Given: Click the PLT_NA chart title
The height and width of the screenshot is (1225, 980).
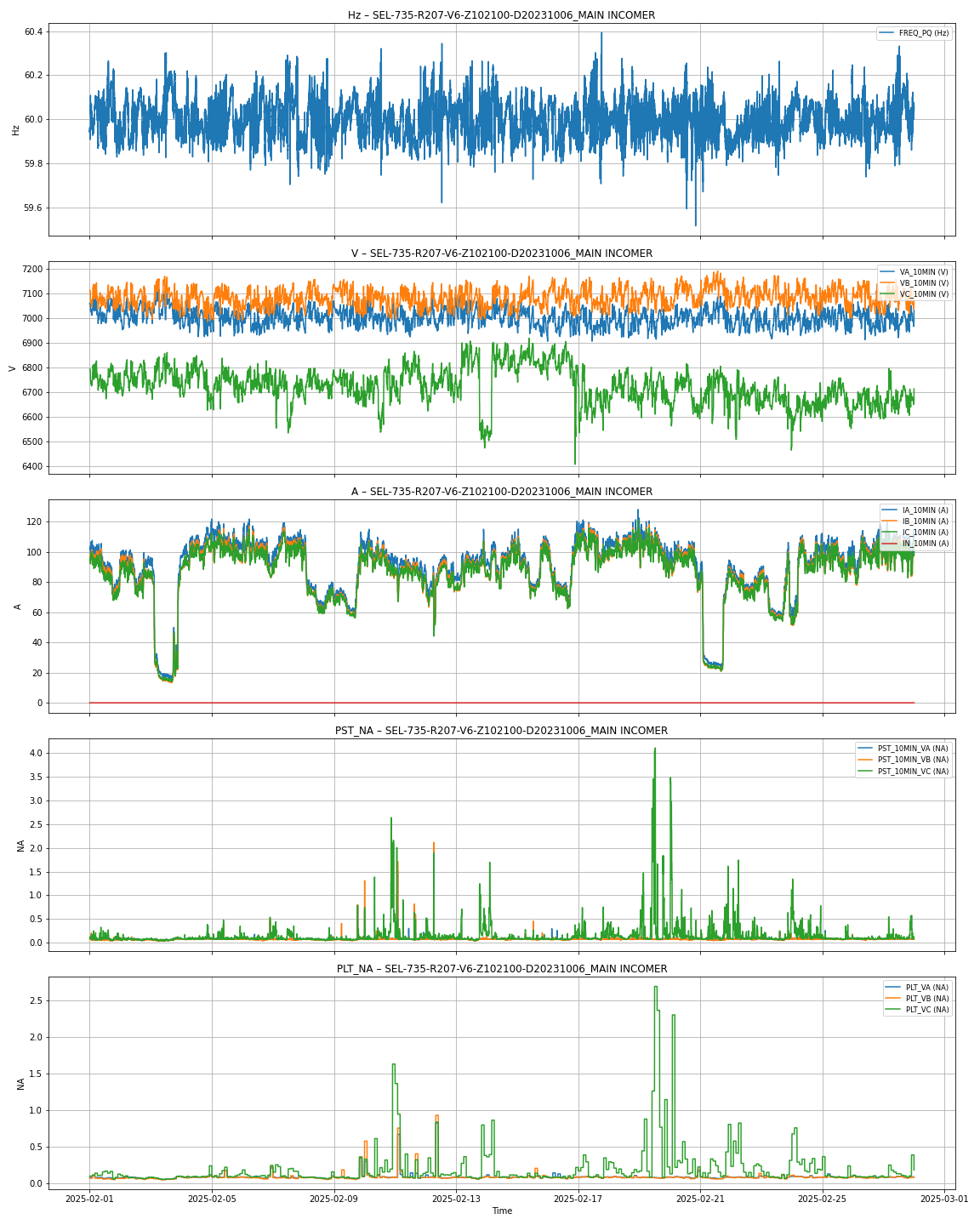Looking at the screenshot, I should [x=501, y=969].
